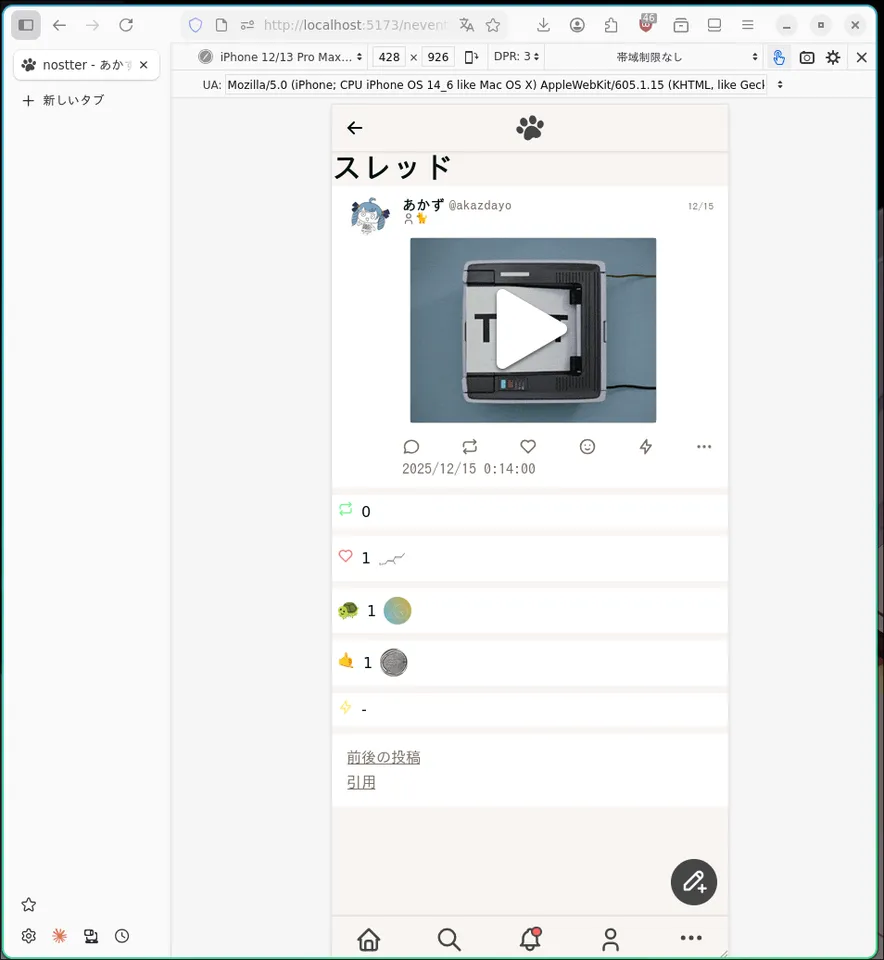Like the post with the heart icon
884x960 pixels.
click(x=528, y=447)
